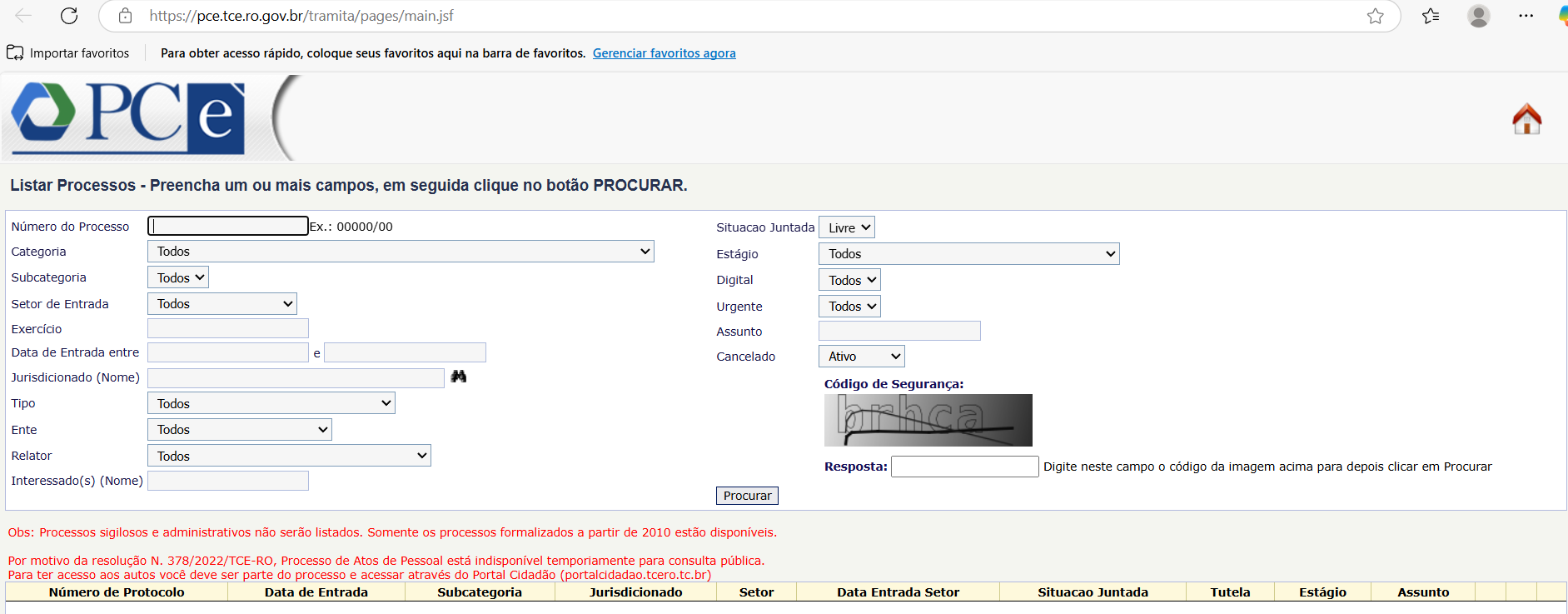1568x614 pixels.
Task: Click the browser profile avatar icon
Action: coord(1478,16)
